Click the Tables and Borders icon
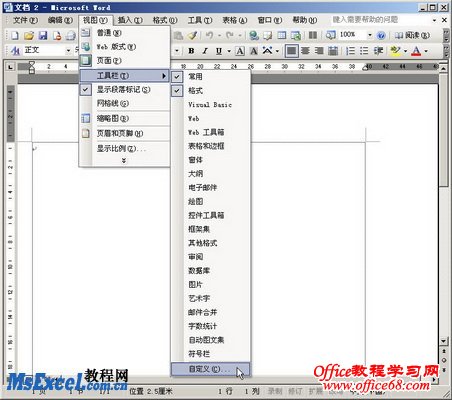This screenshot has width=452, height=400. (268, 35)
